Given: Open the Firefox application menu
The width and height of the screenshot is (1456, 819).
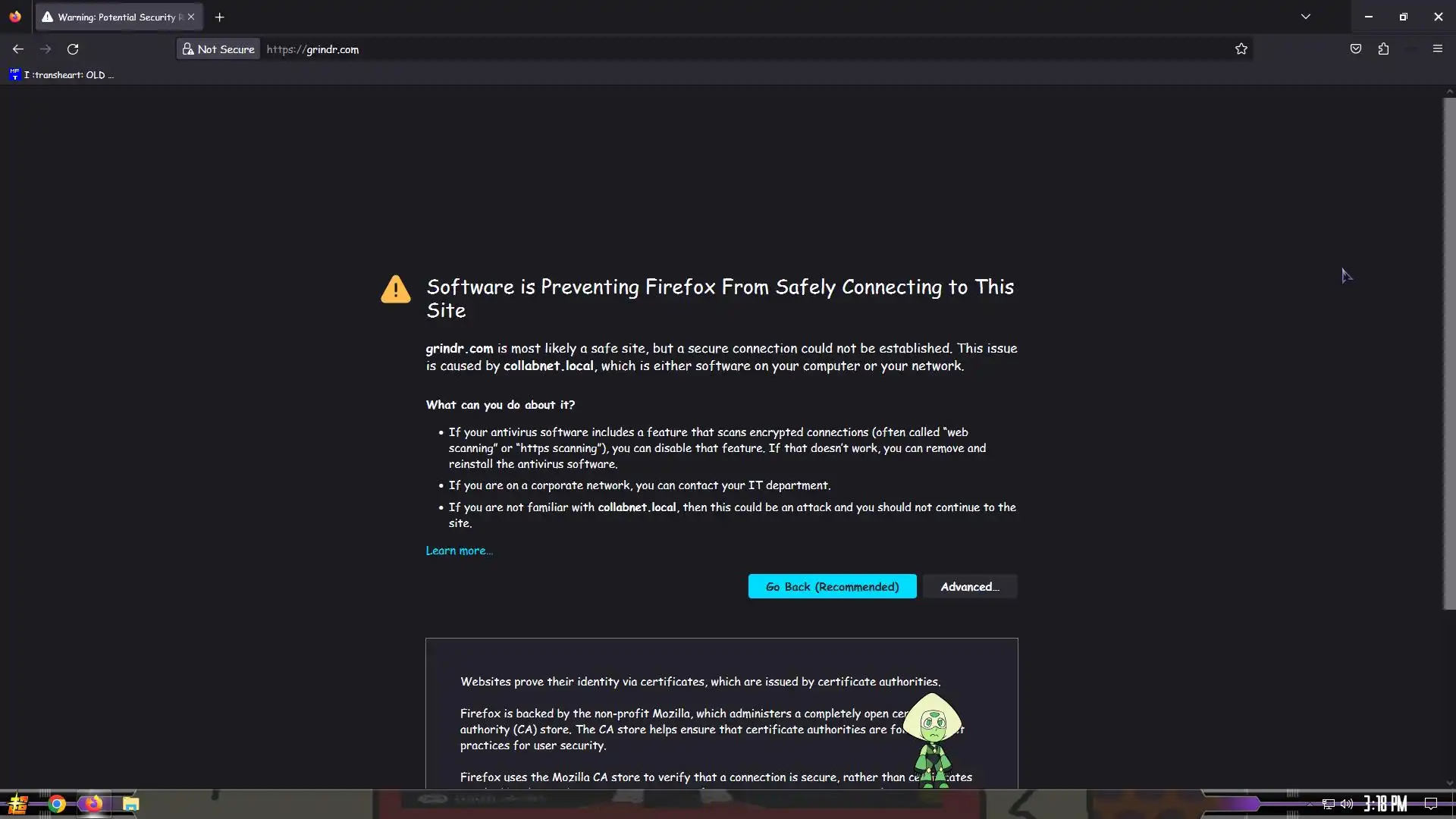Looking at the screenshot, I should click(x=1438, y=49).
